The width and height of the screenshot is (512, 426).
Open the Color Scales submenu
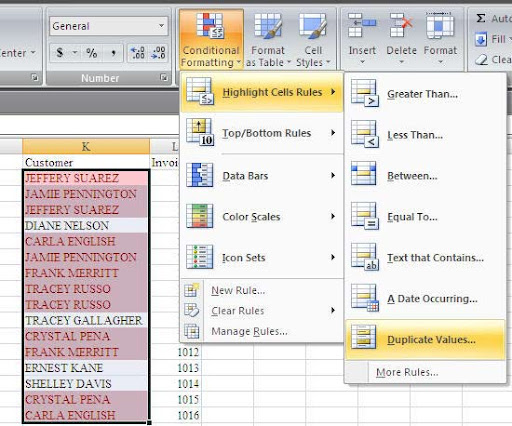point(261,217)
